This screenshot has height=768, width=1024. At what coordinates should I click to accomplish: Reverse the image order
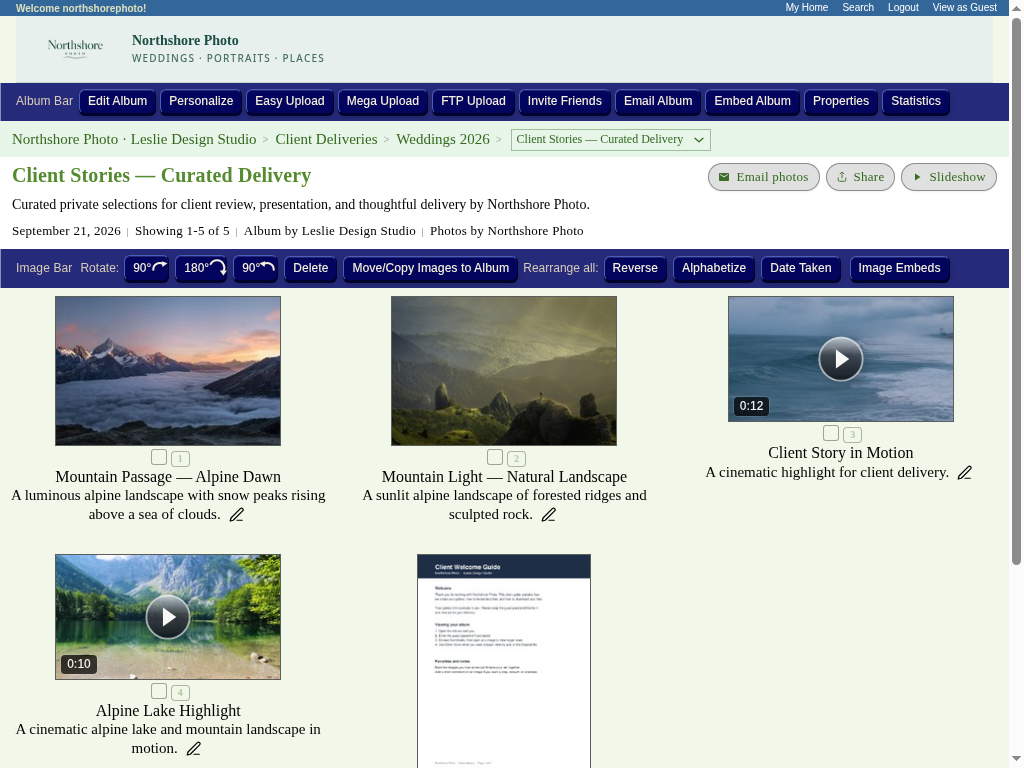(x=635, y=268)
